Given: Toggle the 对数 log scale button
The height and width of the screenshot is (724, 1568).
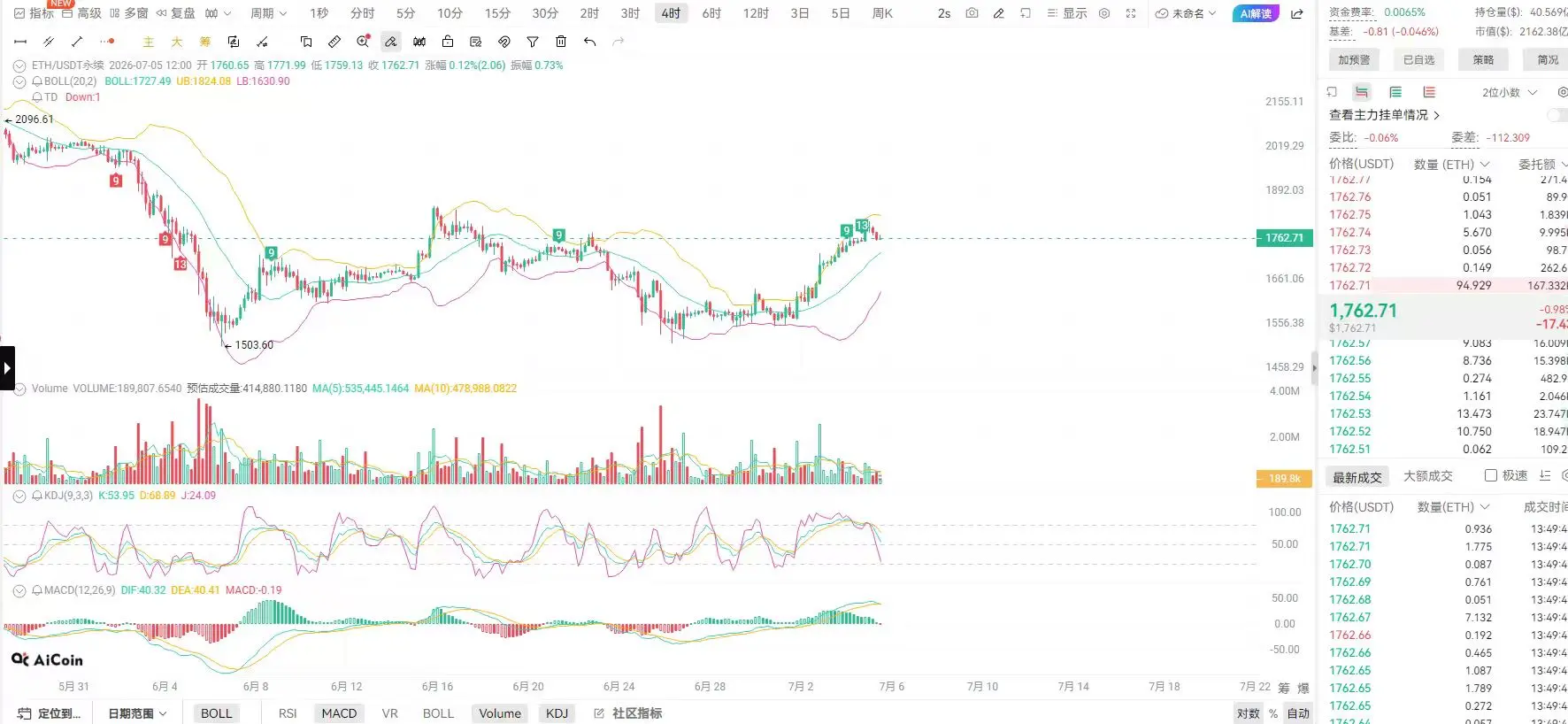Looking at the screenshot, I should 1248,713.
